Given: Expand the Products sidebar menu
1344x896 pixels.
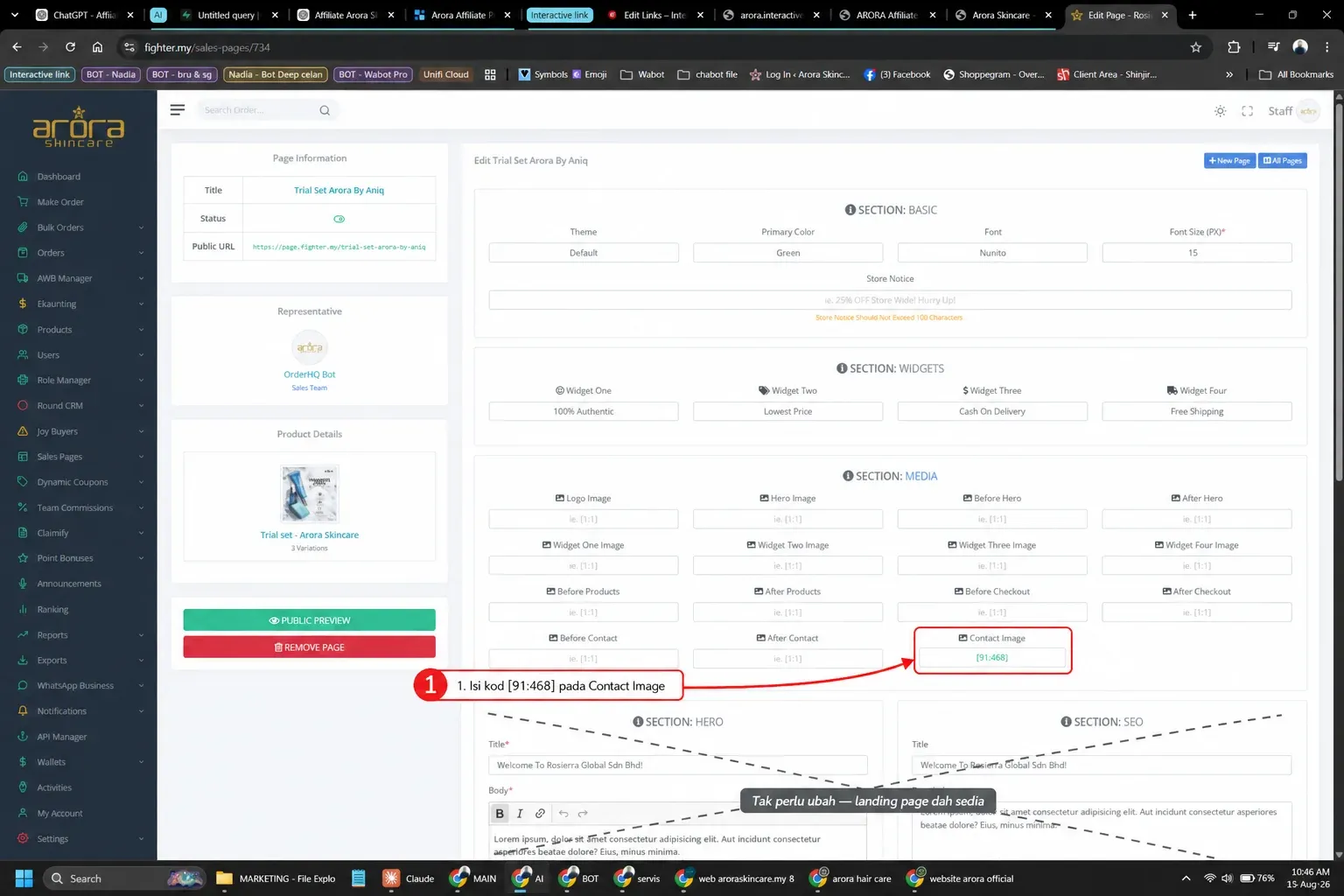Looking at the screenshot, I should point(80,330).
